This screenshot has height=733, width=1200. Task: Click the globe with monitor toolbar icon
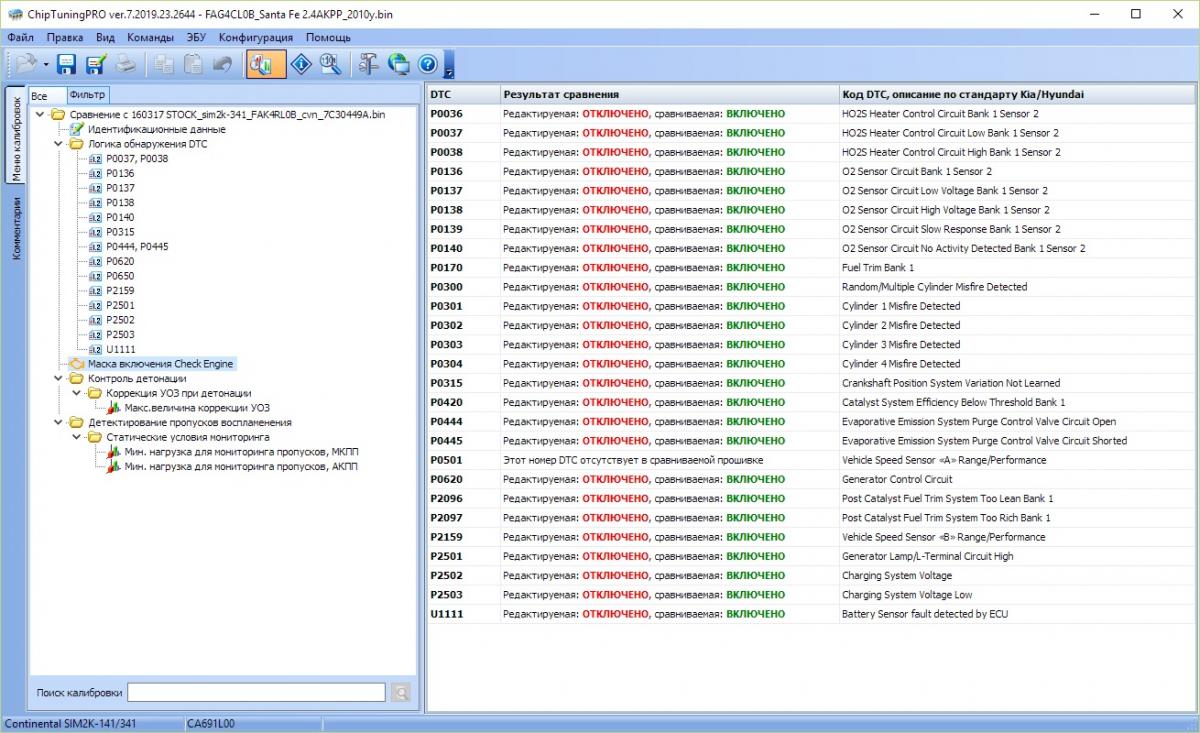(x=399, y=64)
